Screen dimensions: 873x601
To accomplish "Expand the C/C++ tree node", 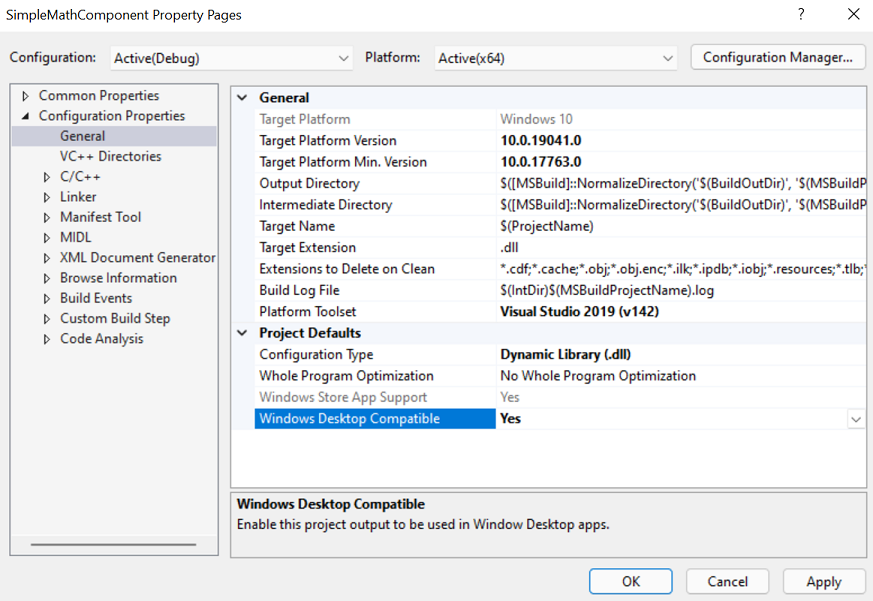I will (x=45, y=176).
